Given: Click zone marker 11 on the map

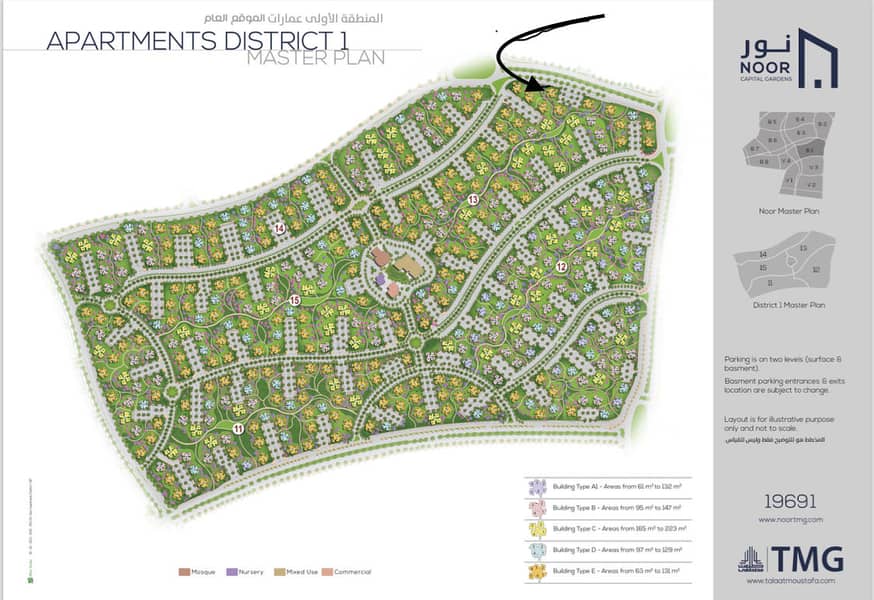Looking at the screenshot, I should pos(239,429).
